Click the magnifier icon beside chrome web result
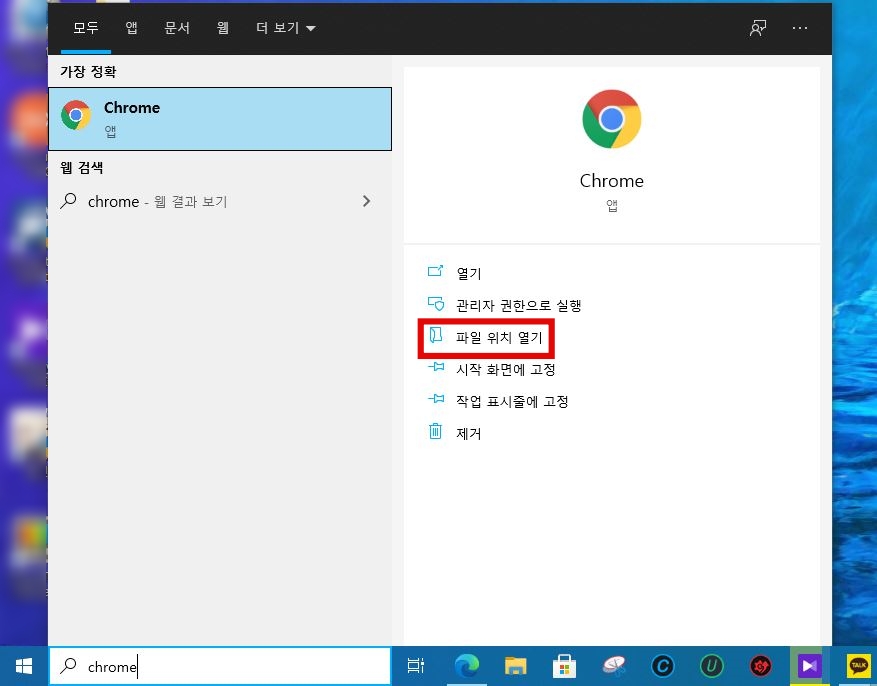This screenshot has height=686, width=877. point(69,200)
